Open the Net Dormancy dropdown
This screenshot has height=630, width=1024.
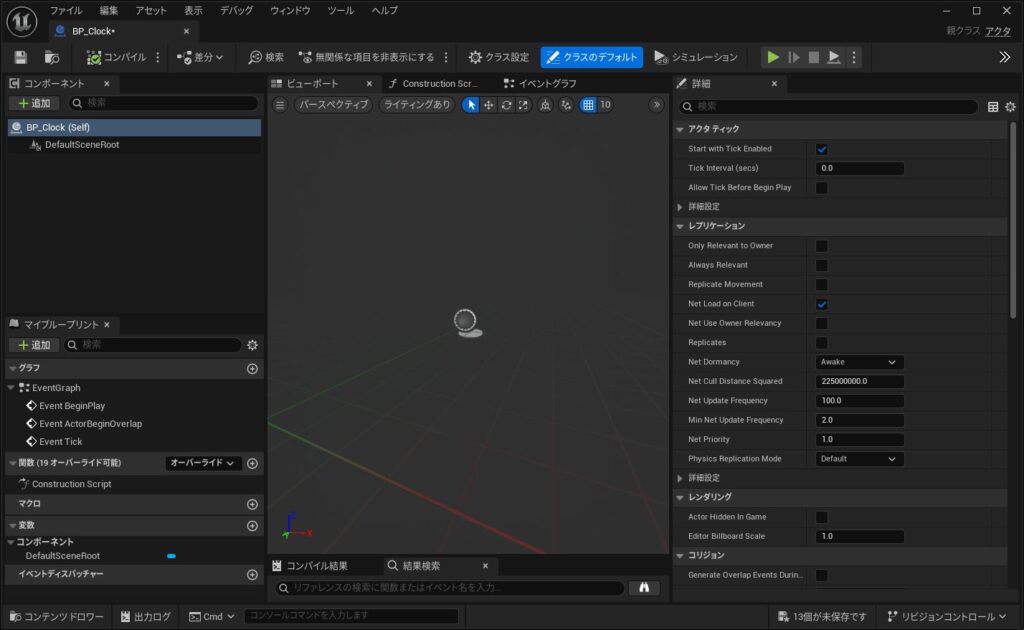pyautogui.click(x=859, y=362)
